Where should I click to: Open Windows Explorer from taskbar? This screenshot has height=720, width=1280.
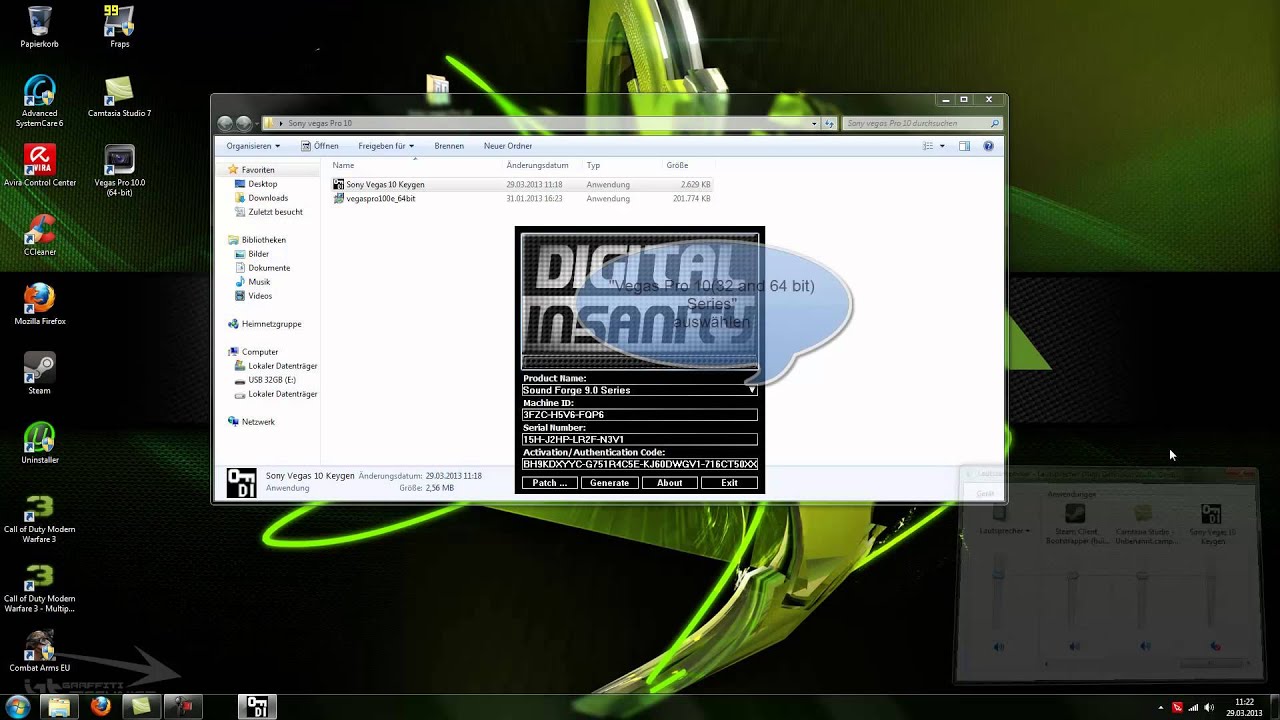coord(60,707)
